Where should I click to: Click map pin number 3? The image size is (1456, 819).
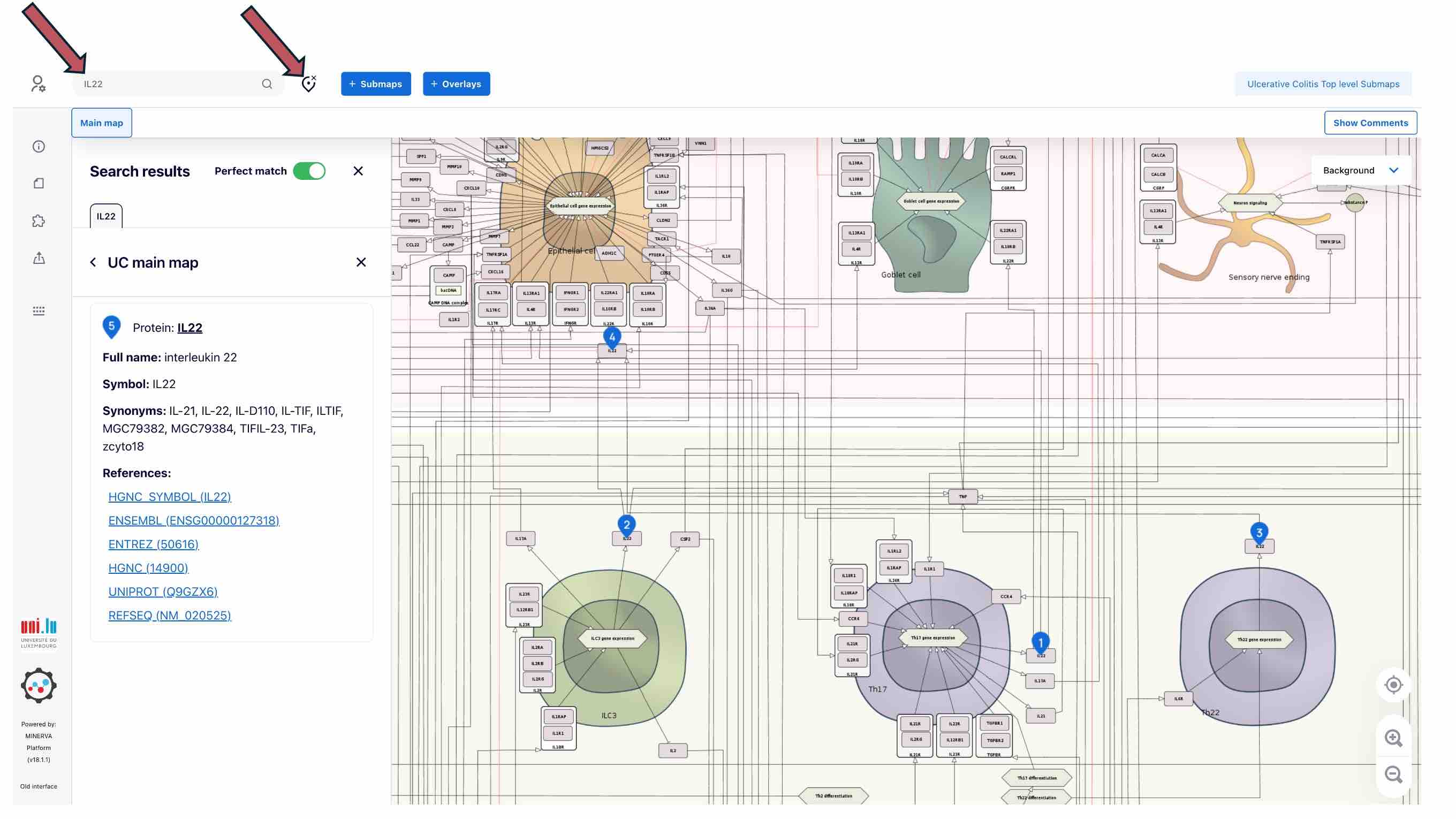(x=1258, y=532)
